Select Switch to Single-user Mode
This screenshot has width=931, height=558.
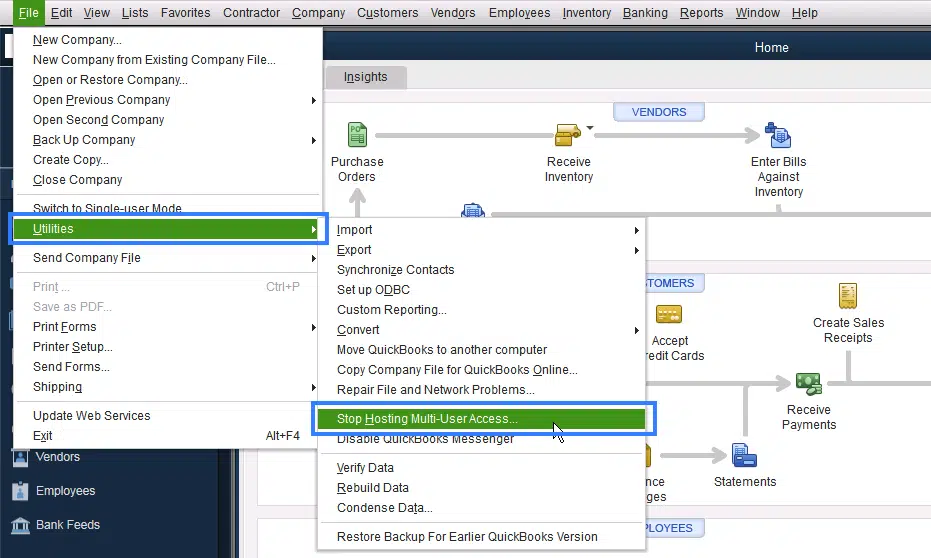tap(107, 208)
